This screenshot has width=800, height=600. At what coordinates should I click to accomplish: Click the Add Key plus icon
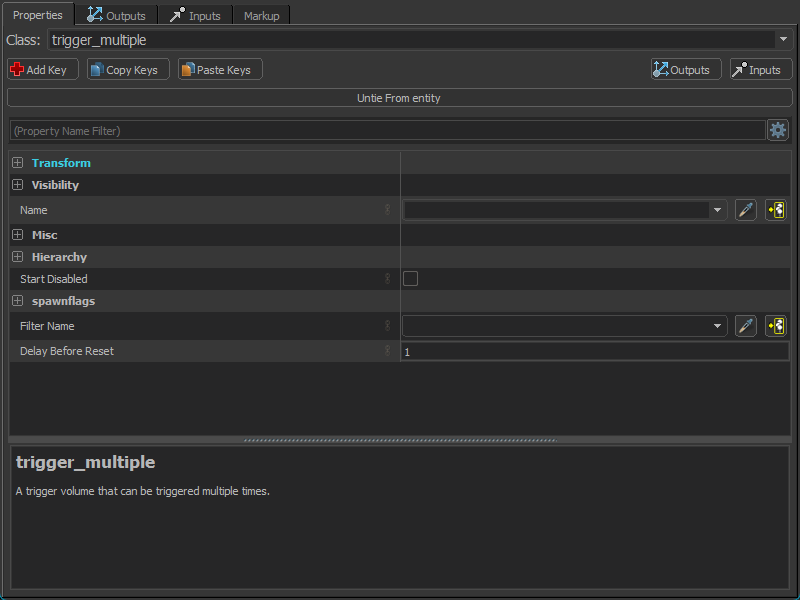[x=17, y=69]
